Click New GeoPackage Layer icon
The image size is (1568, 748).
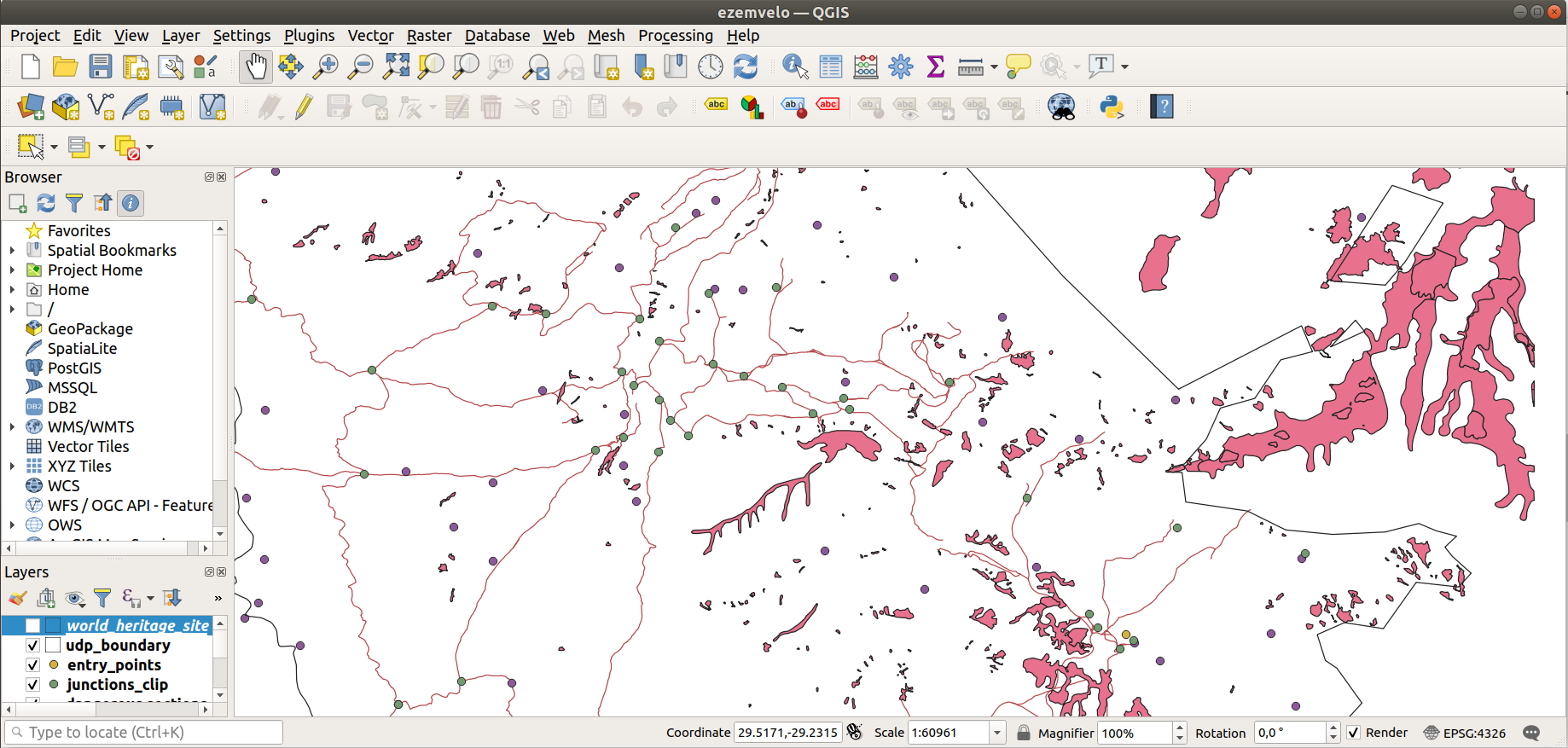[66, 107]
